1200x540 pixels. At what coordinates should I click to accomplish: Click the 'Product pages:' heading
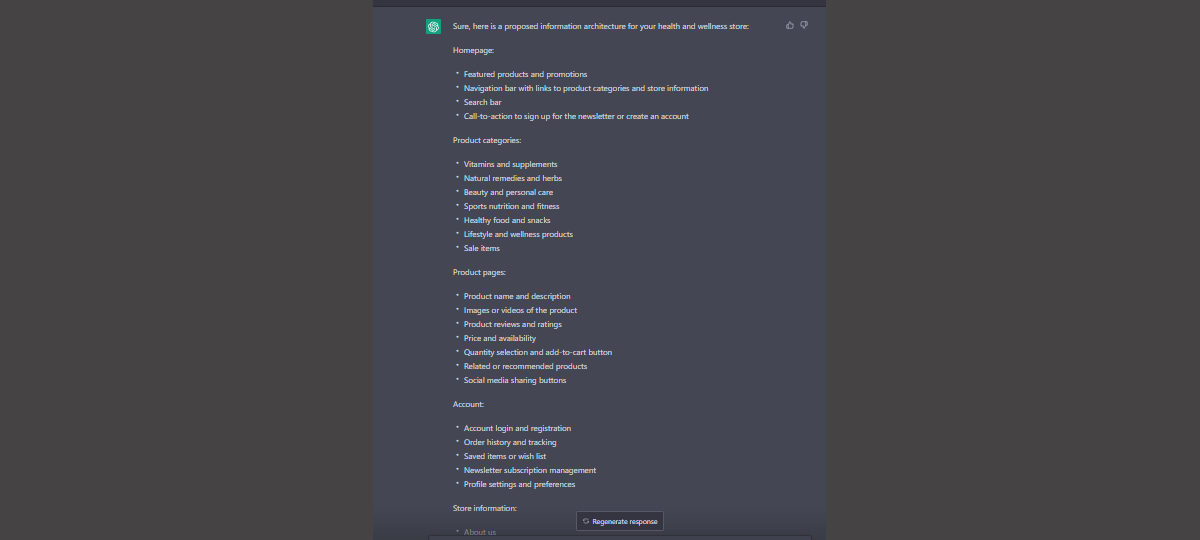tap(479, 272)
